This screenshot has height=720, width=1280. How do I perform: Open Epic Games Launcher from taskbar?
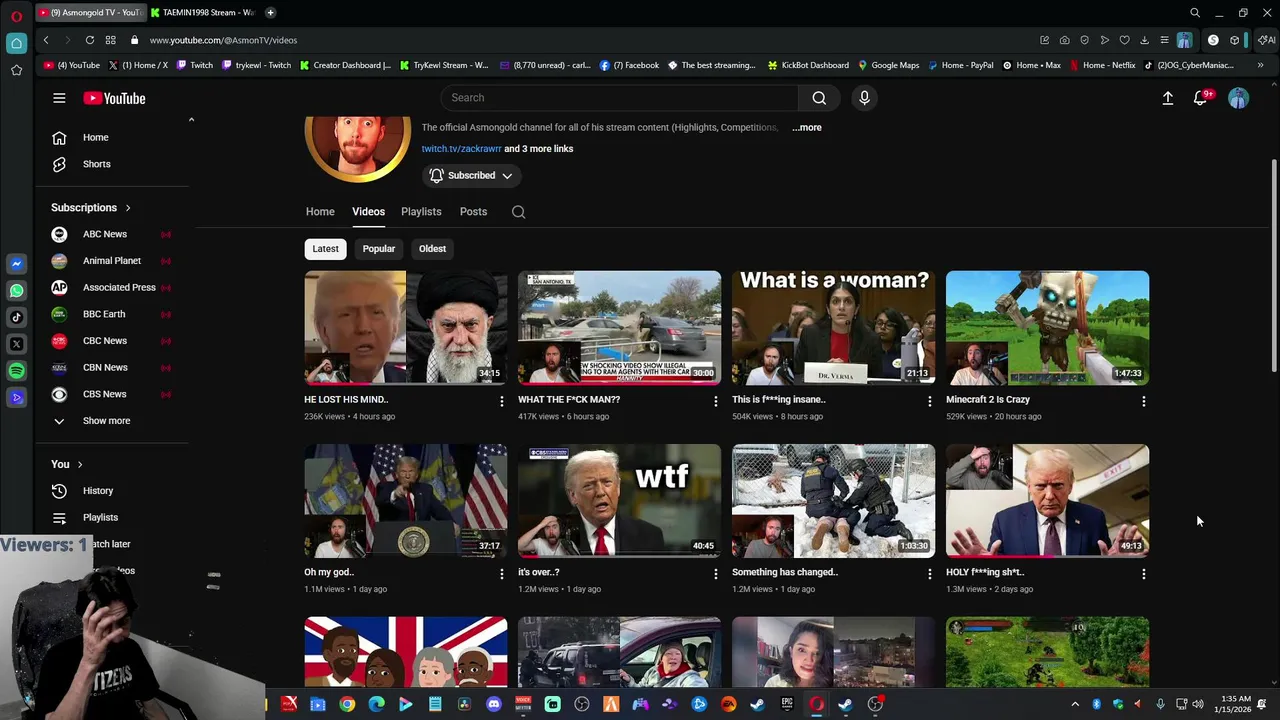[787, 704]
